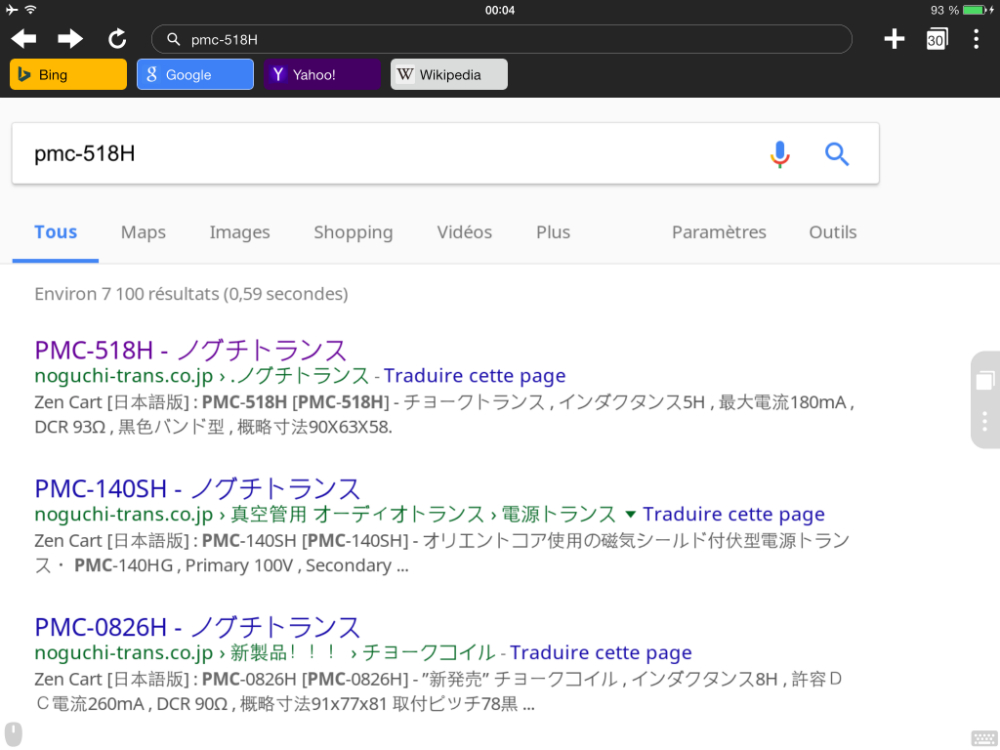The image size is (1000, 750).
Task: Show keyboard with bottom-right keyboard icon
Action: tap(985, 738)
